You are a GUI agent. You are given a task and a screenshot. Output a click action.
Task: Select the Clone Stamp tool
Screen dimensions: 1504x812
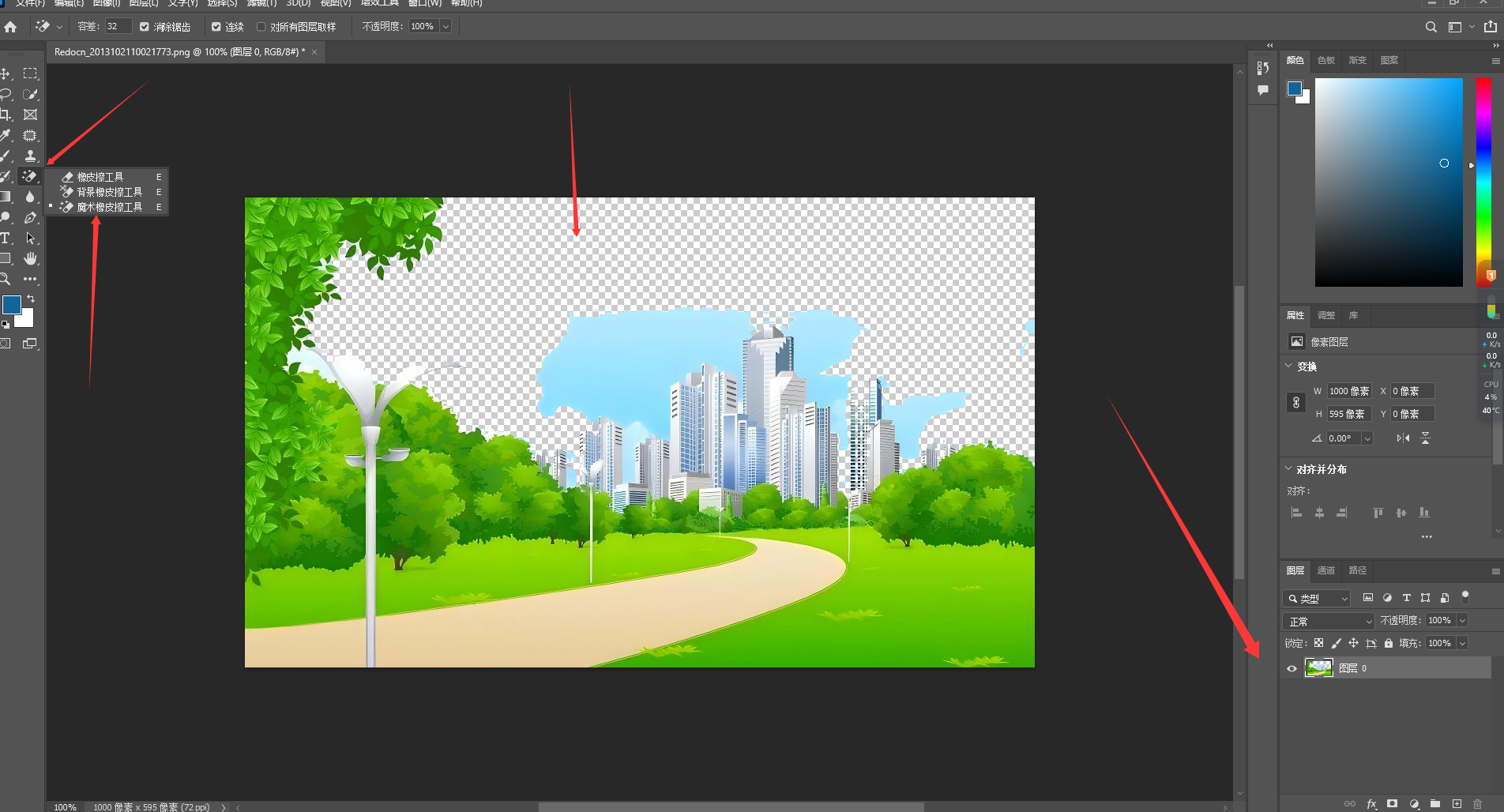[30, 156]
